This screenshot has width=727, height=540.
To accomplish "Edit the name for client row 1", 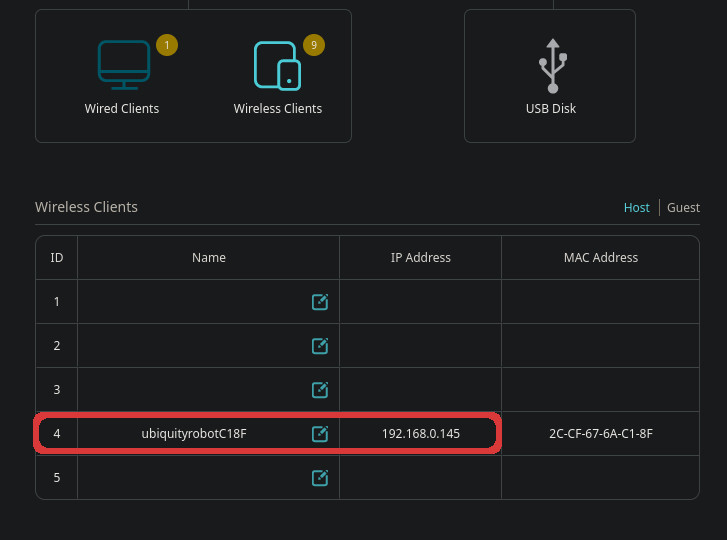I will (x=320, y=302).
